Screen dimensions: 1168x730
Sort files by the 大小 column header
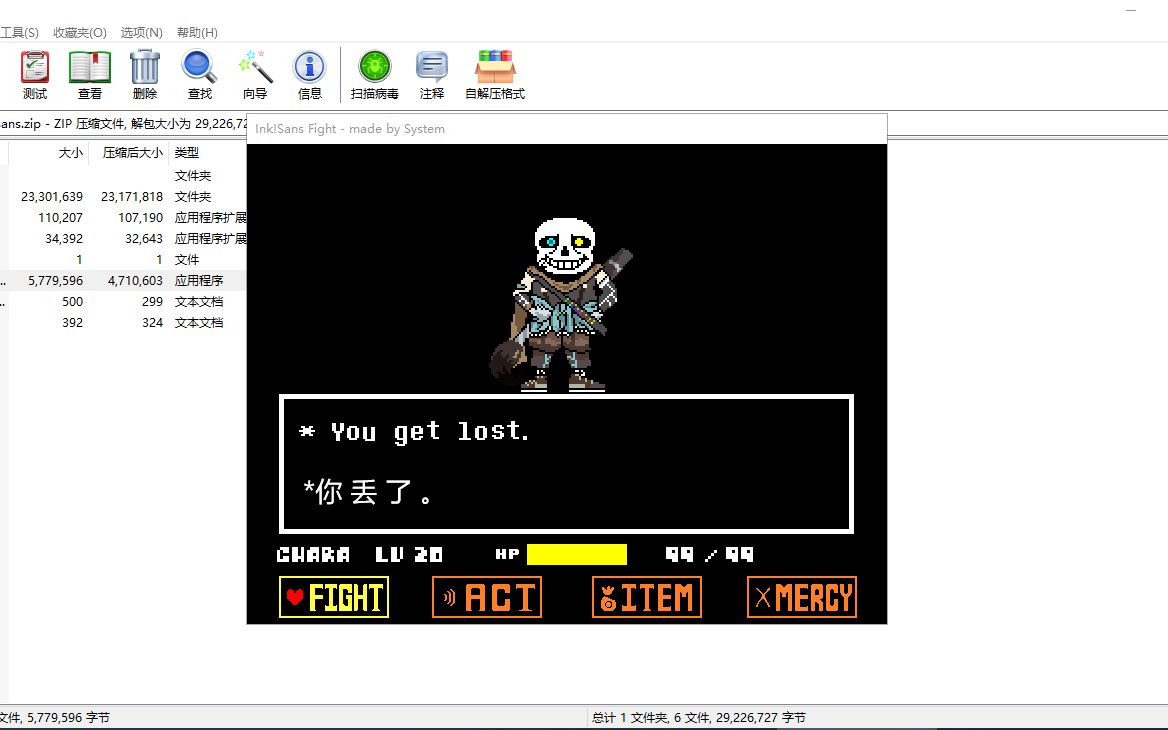click(x=69, y=152)
